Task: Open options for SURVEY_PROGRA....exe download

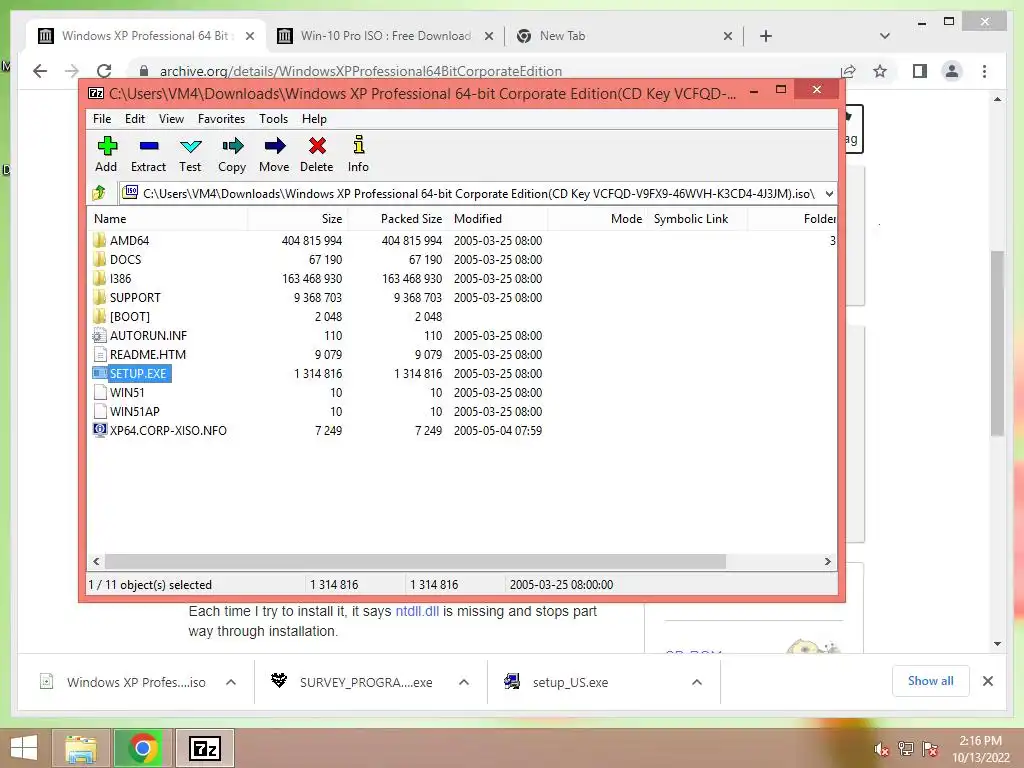Action: tap(464, 682)
